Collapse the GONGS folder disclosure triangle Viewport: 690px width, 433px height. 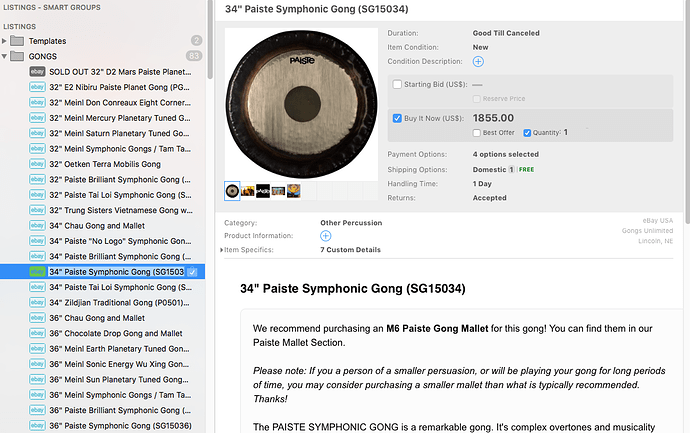click(x=4, y=56)
